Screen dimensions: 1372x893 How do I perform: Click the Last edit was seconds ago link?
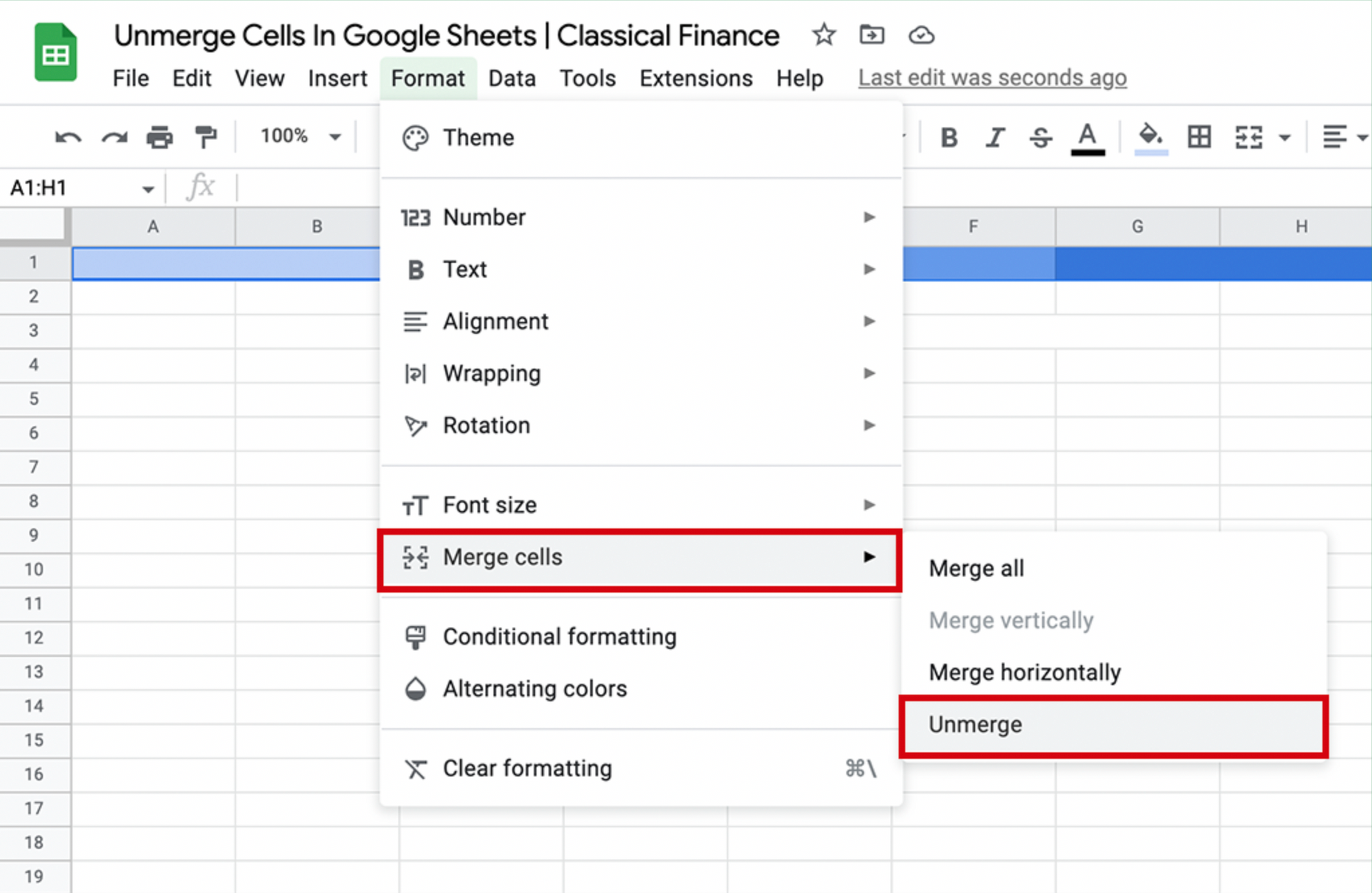point(992,78)
